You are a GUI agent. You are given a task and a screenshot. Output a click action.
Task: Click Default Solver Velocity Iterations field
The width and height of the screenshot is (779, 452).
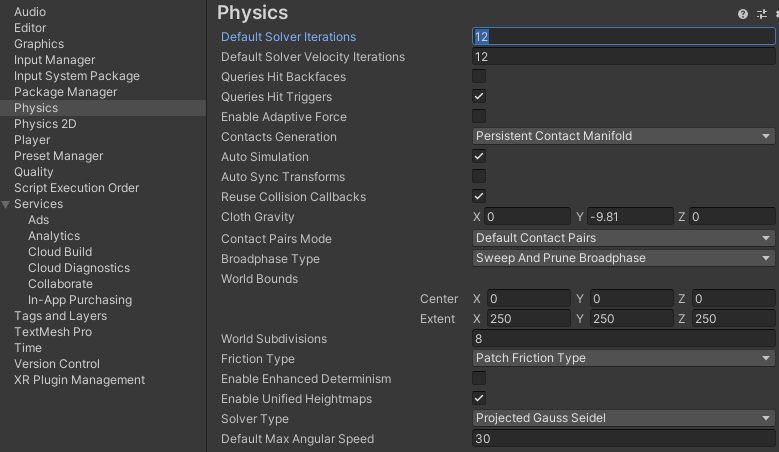click(x=623, y=57)
